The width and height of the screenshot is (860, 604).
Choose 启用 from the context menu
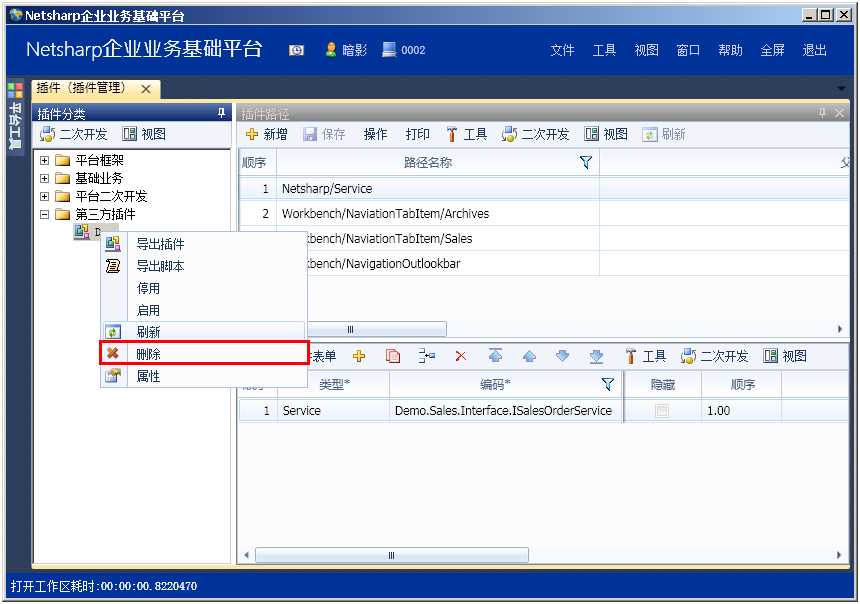pos(203,310)
